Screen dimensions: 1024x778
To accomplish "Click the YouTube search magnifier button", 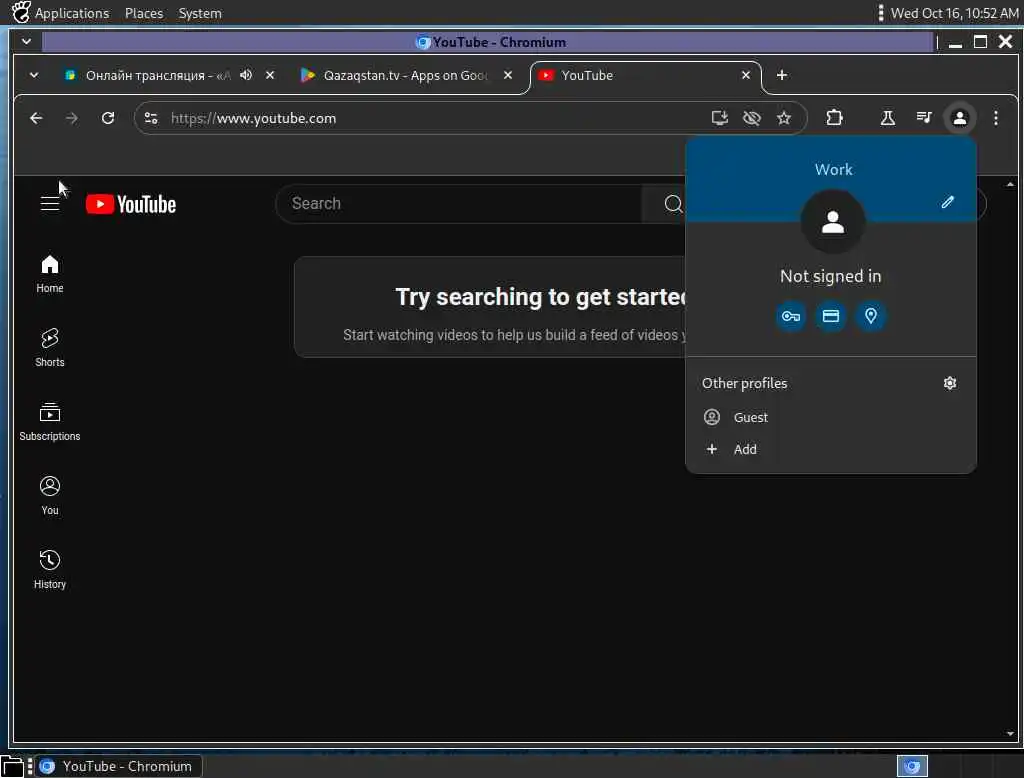I will pos(673,204).
